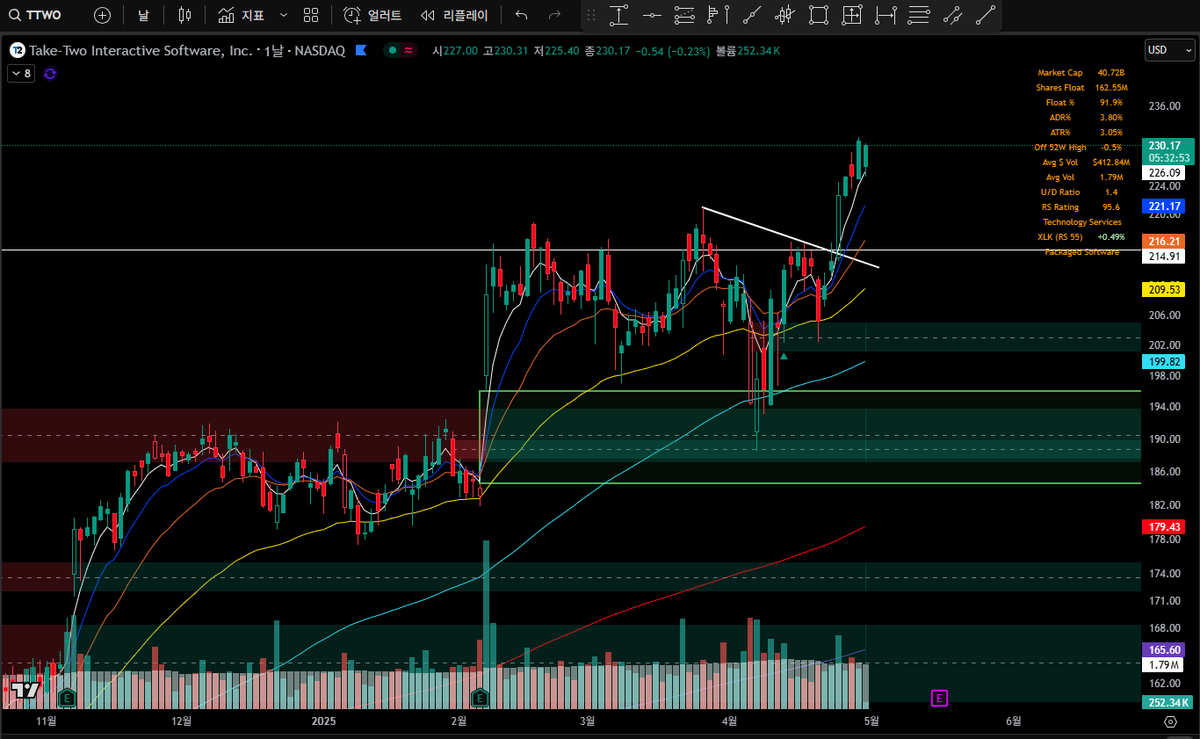This screenshot has width=1200, height=739.
Task: Open the candlestick chart type menu
Action: tap(183, 15)
